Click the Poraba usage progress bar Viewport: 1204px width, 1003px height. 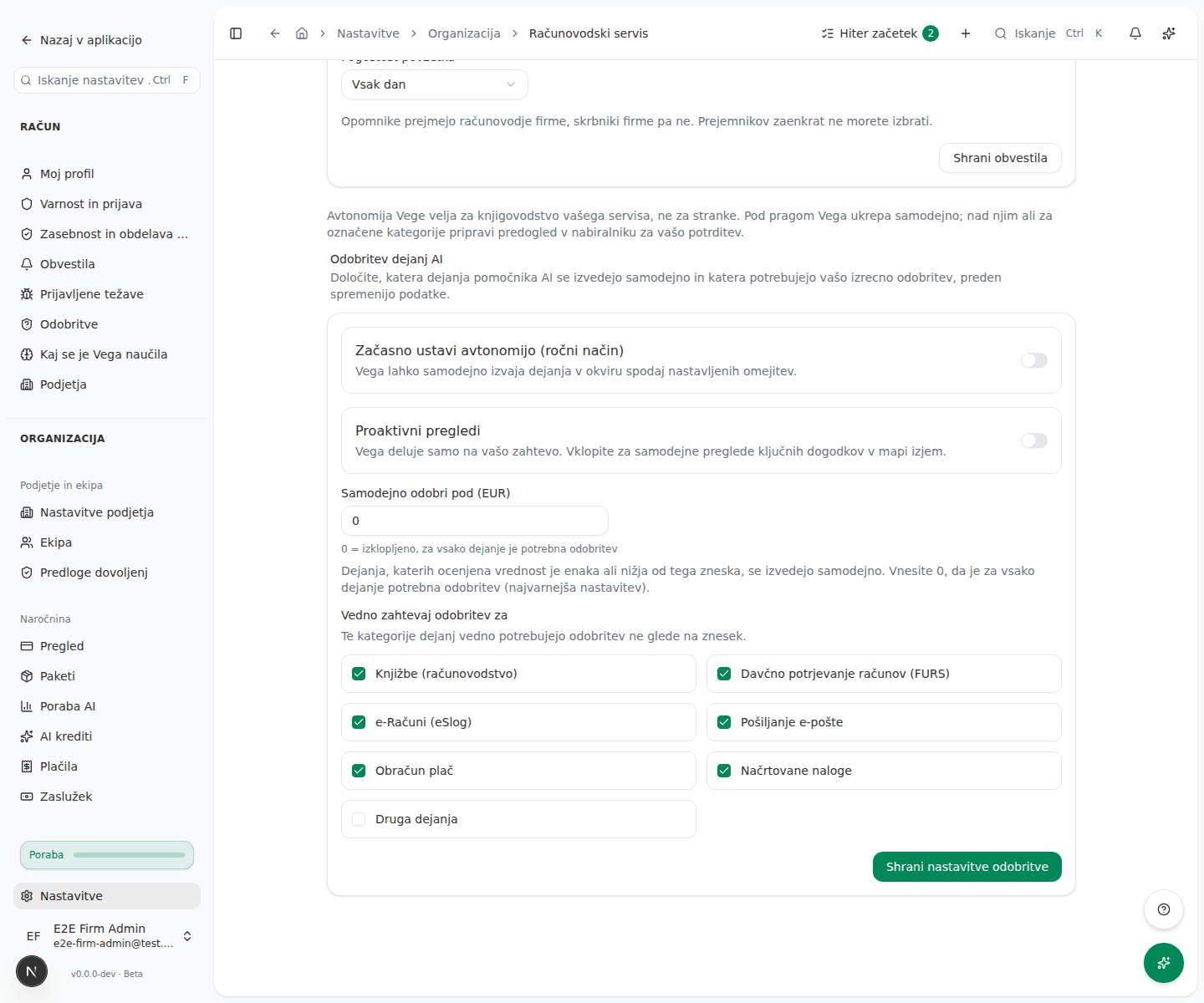107,855
